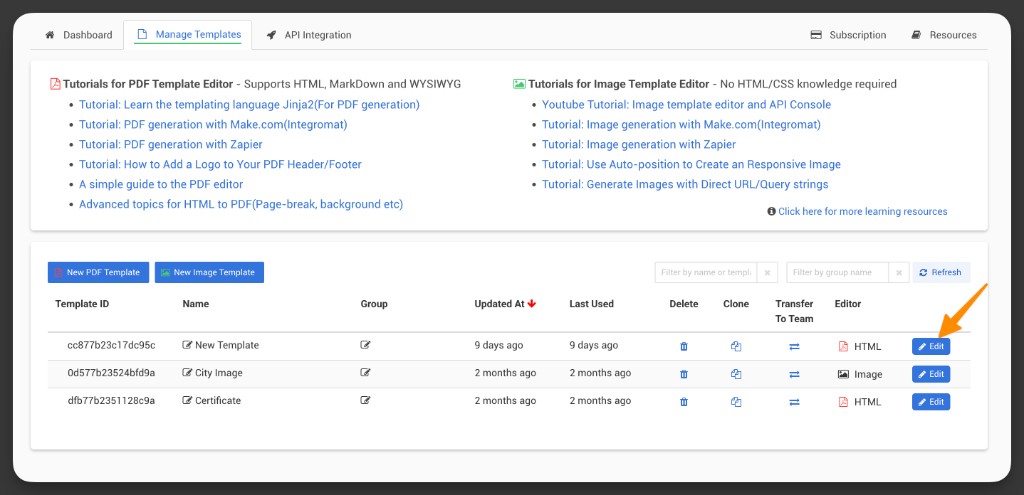
Task: Open the Jinja2 templating language tutorial
Action: 249,104
